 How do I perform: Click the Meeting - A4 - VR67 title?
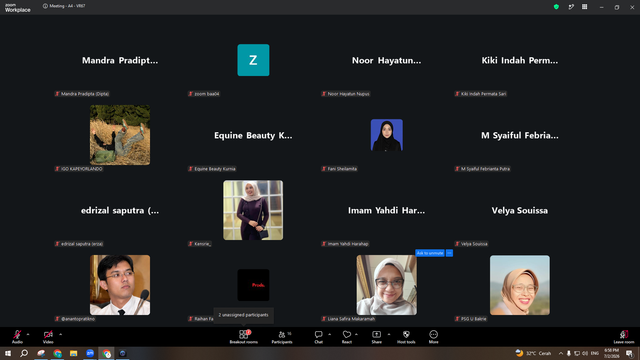(x=67, y=6)
